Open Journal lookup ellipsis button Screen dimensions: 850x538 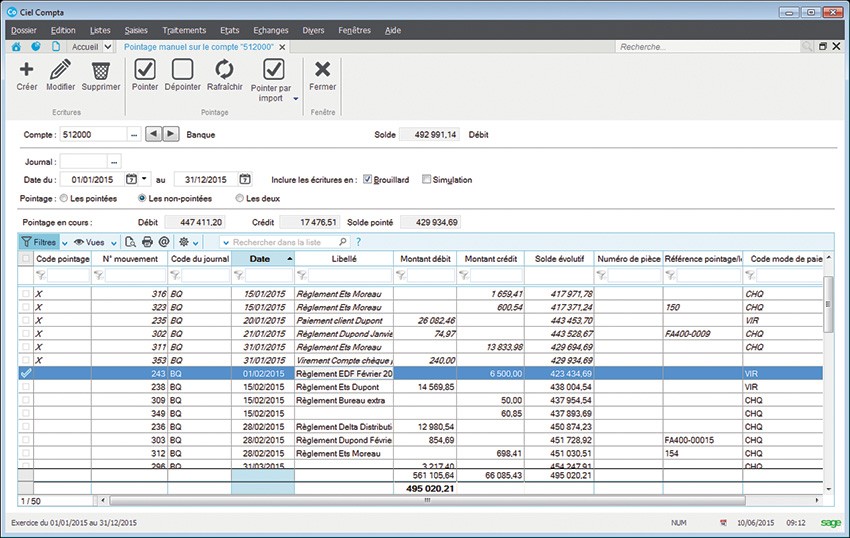[113, 162]
